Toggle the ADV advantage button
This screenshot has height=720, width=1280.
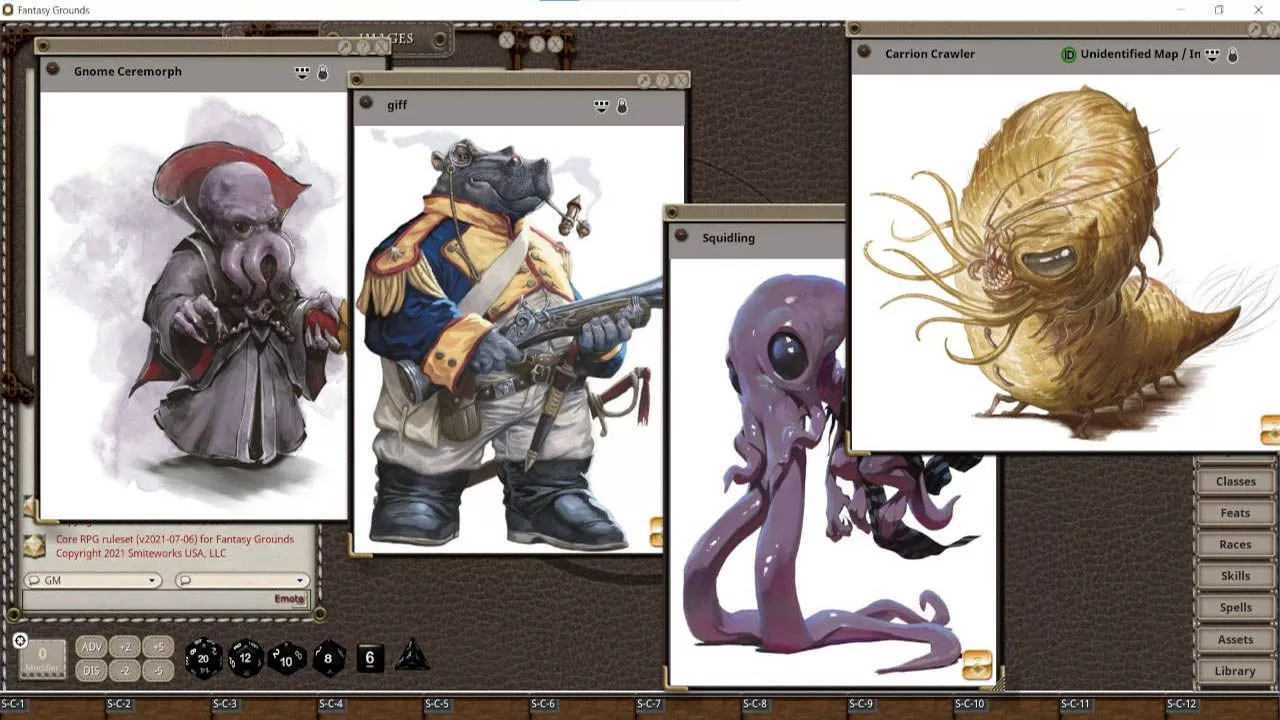(x=91, y=647)
